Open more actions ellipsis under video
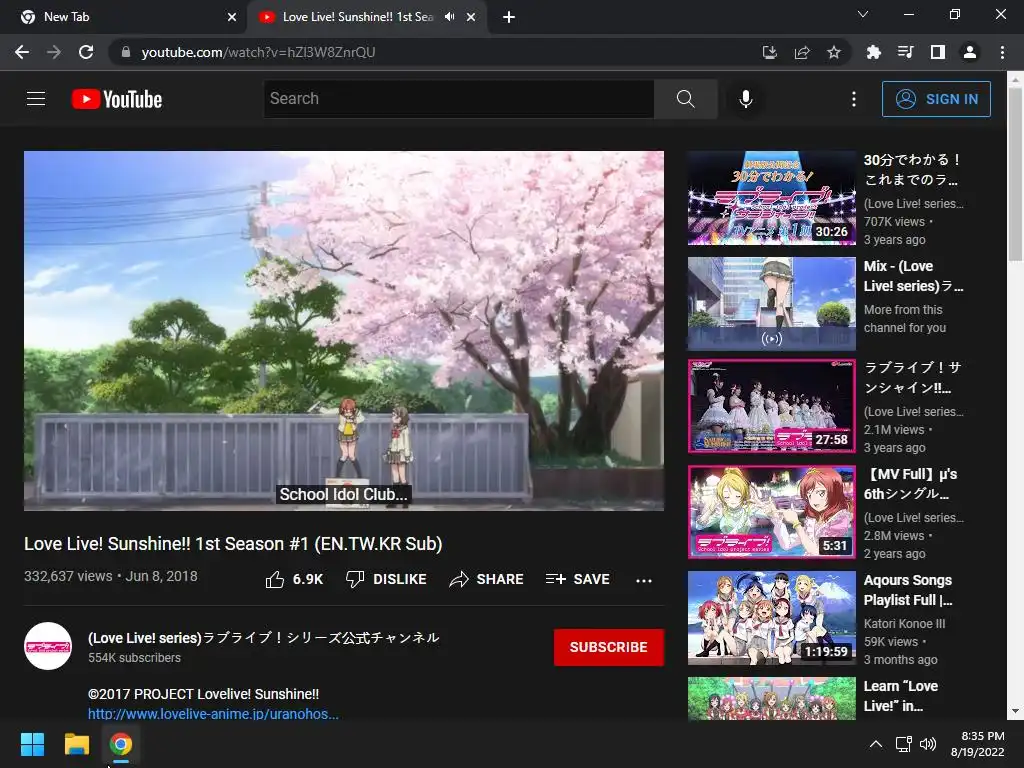Image resolution: width=1024 pixels, height=768 pixels. (644, 580)
